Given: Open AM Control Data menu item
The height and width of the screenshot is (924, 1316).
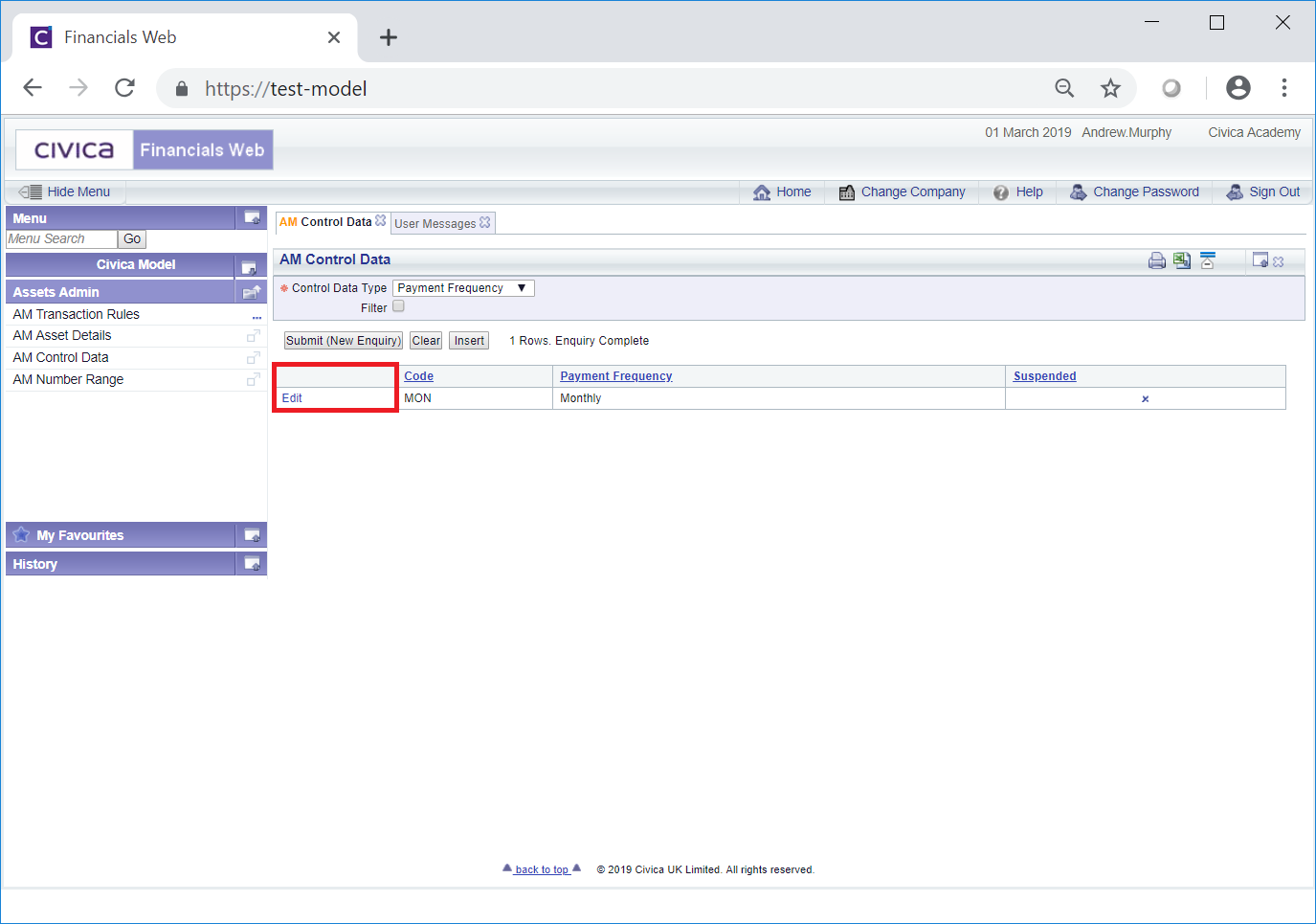Looking at the screenshot, I should point(61,357).
